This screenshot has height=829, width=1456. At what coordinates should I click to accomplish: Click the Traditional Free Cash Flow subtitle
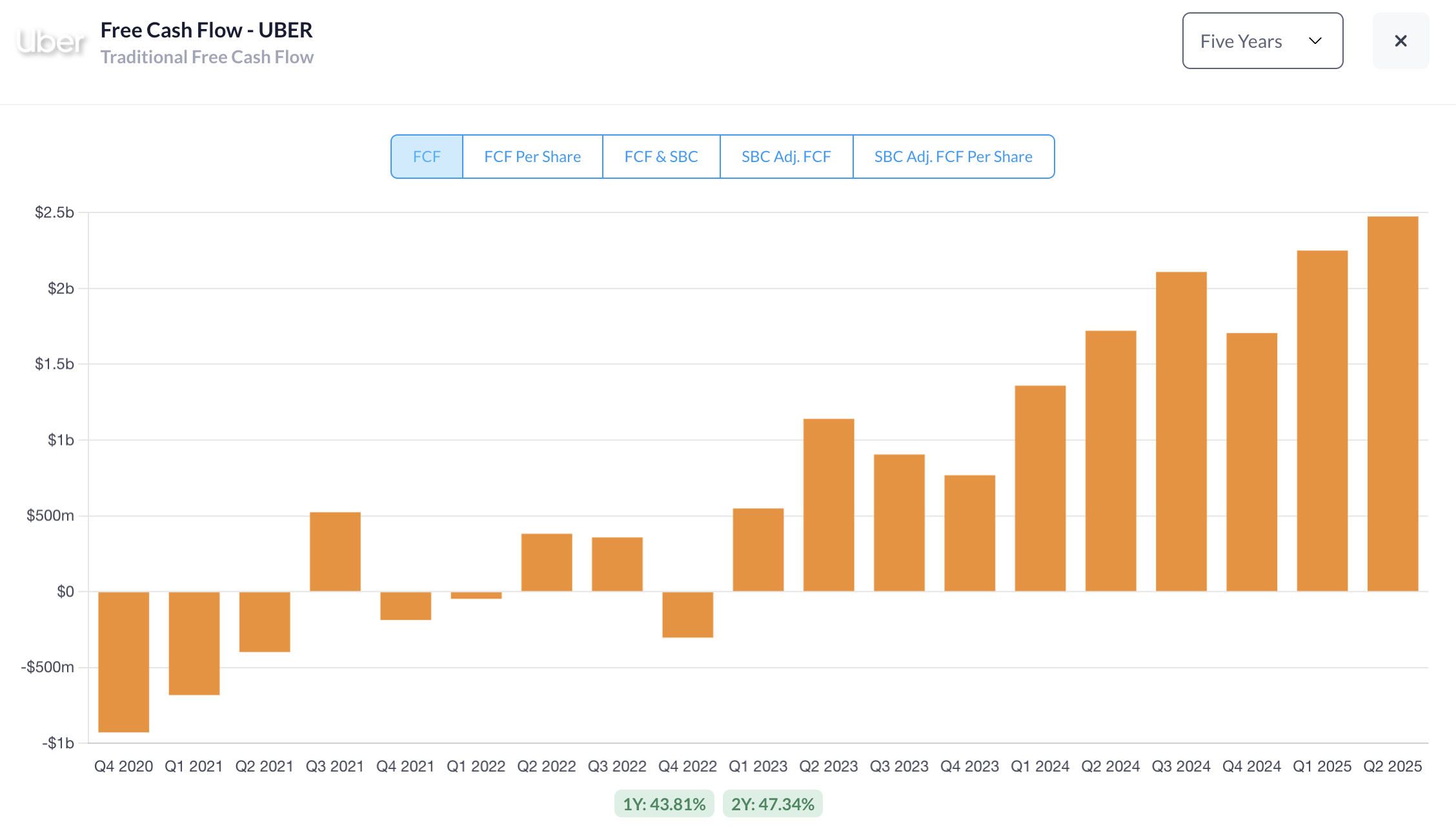point(207,57)
